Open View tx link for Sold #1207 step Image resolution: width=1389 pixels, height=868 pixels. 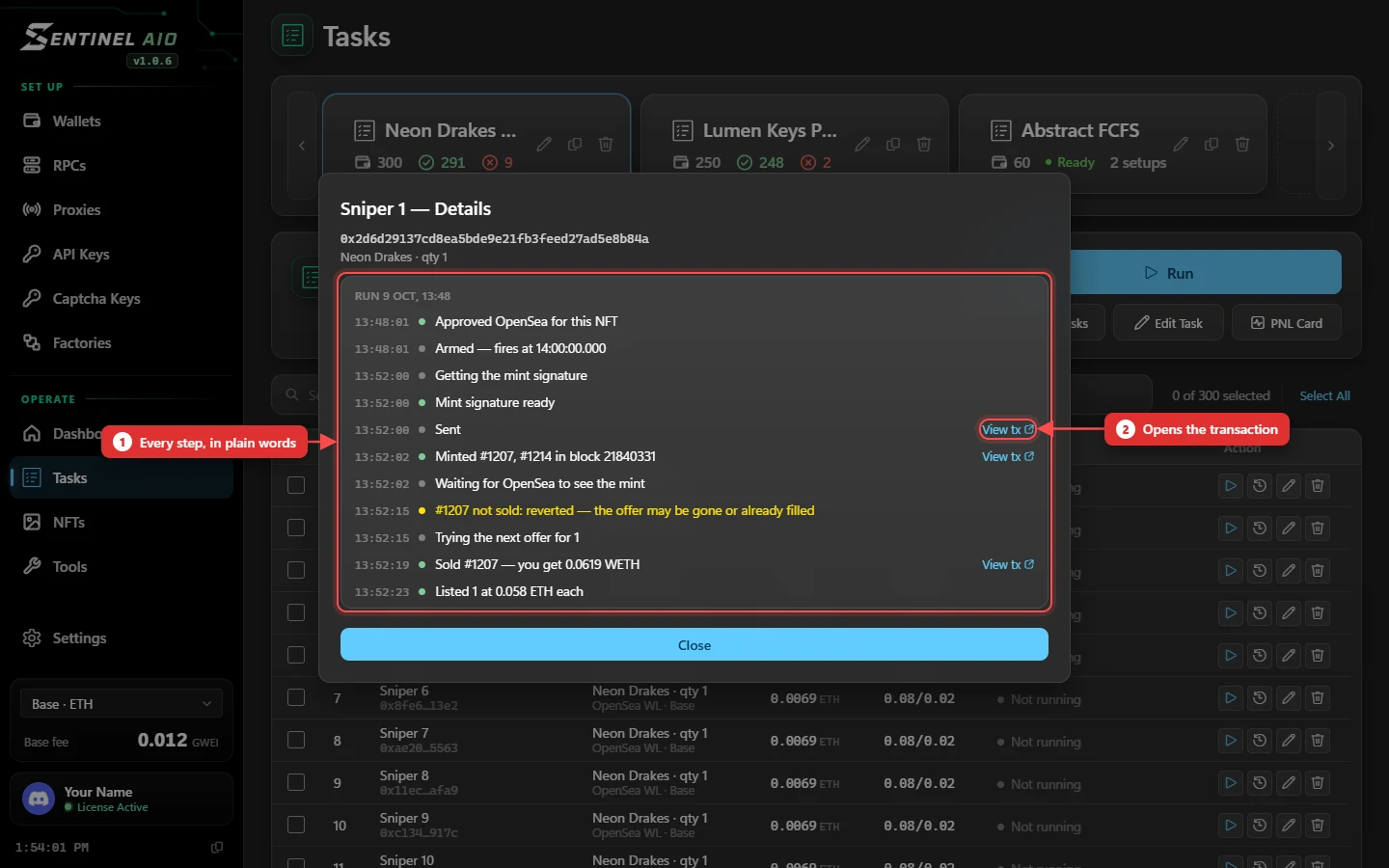click(x=1008, y=564)
